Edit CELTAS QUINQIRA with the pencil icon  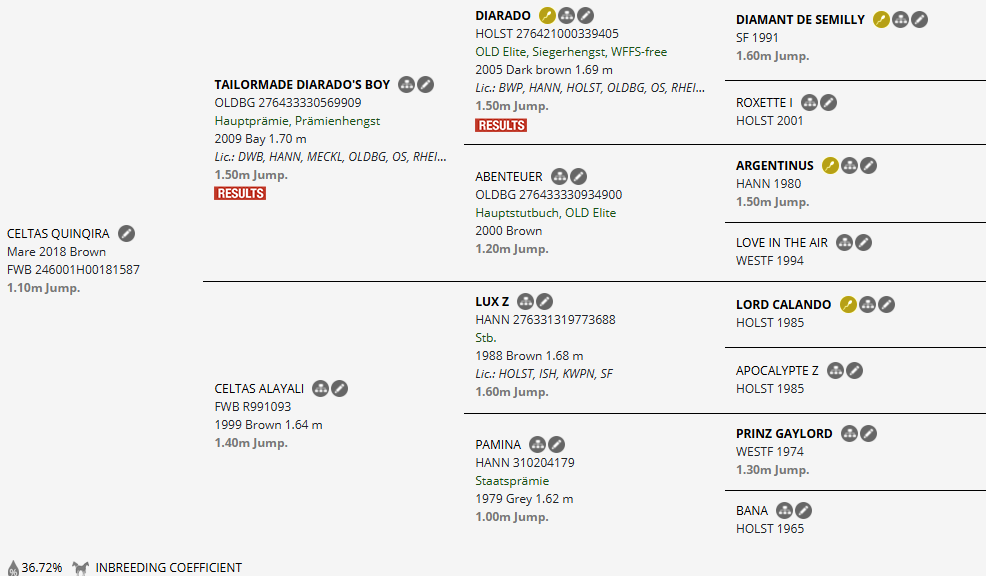[x=126, y=233]
